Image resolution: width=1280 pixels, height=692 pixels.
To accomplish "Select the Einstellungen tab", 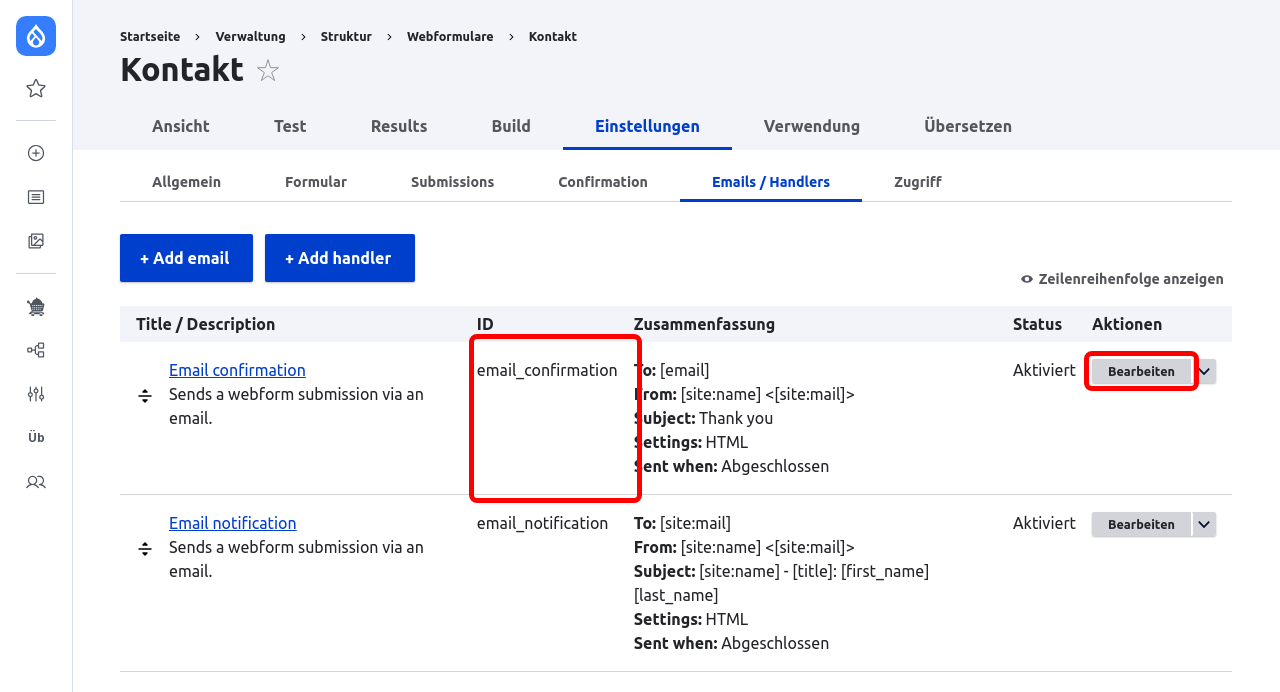I will [647, 126].
